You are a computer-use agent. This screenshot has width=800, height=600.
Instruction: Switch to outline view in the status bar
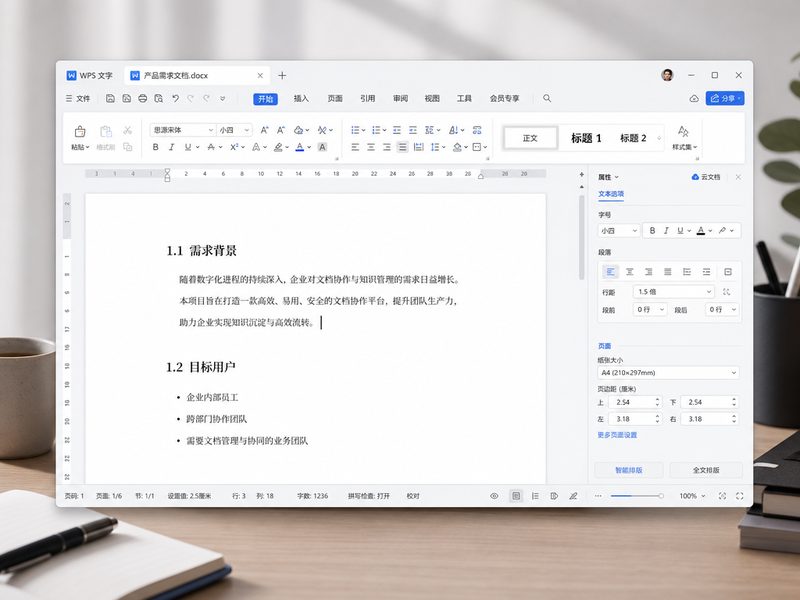tap(535, 496)
